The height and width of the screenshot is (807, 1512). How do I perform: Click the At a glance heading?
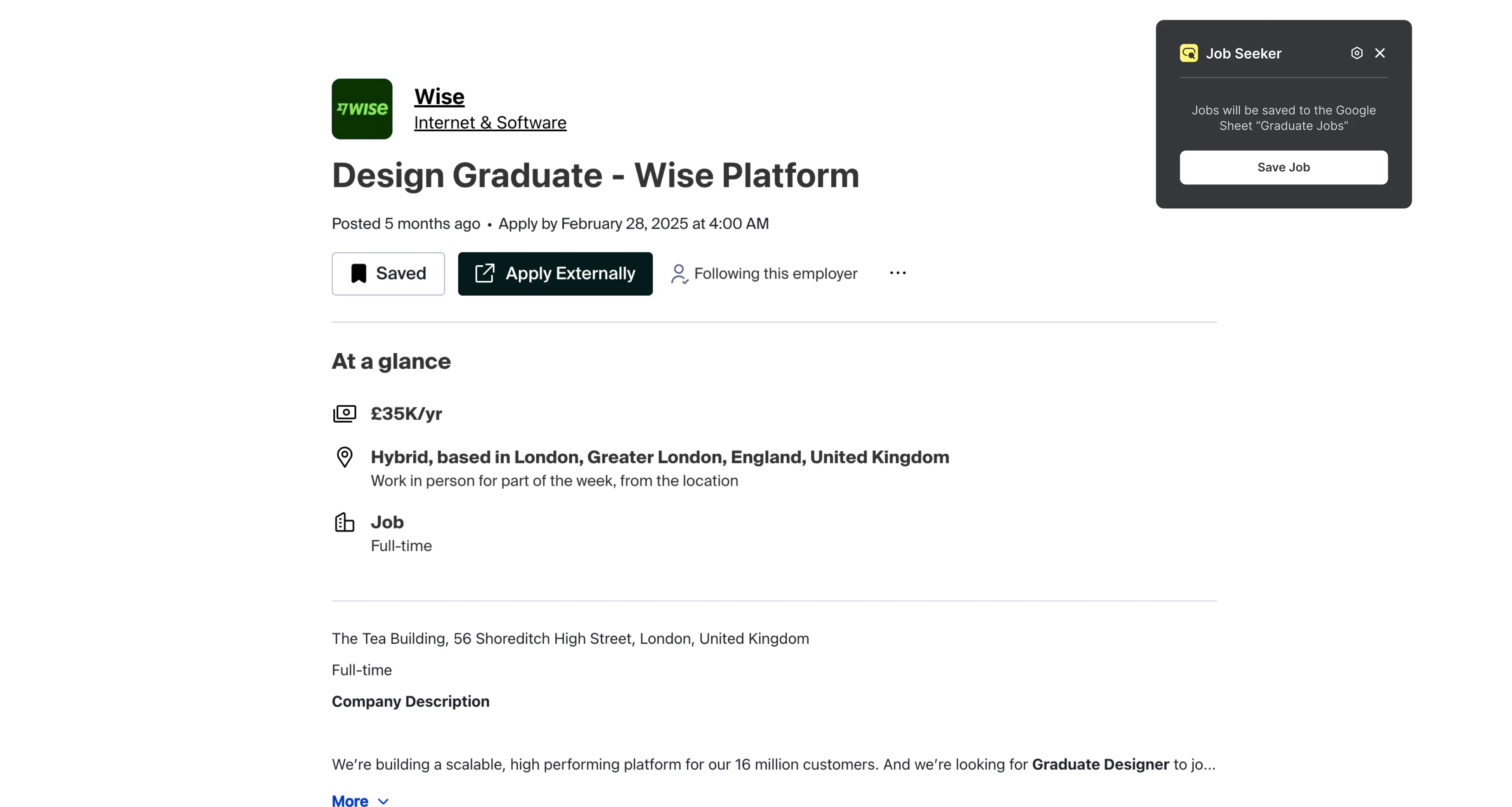(x=391, y=361)
